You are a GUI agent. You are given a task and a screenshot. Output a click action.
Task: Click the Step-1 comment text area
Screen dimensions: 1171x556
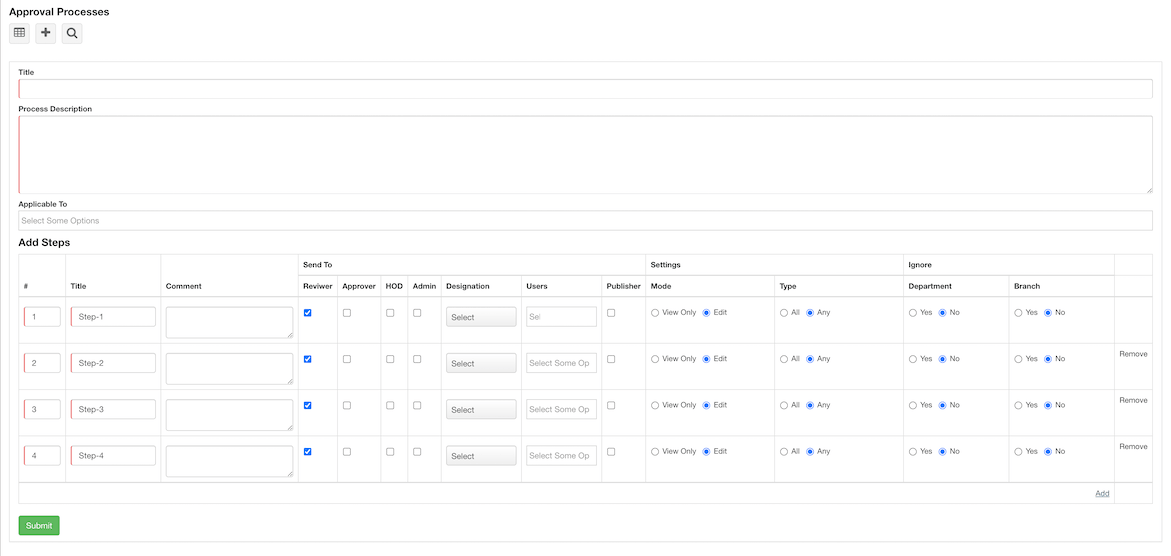tap(229, 322)
